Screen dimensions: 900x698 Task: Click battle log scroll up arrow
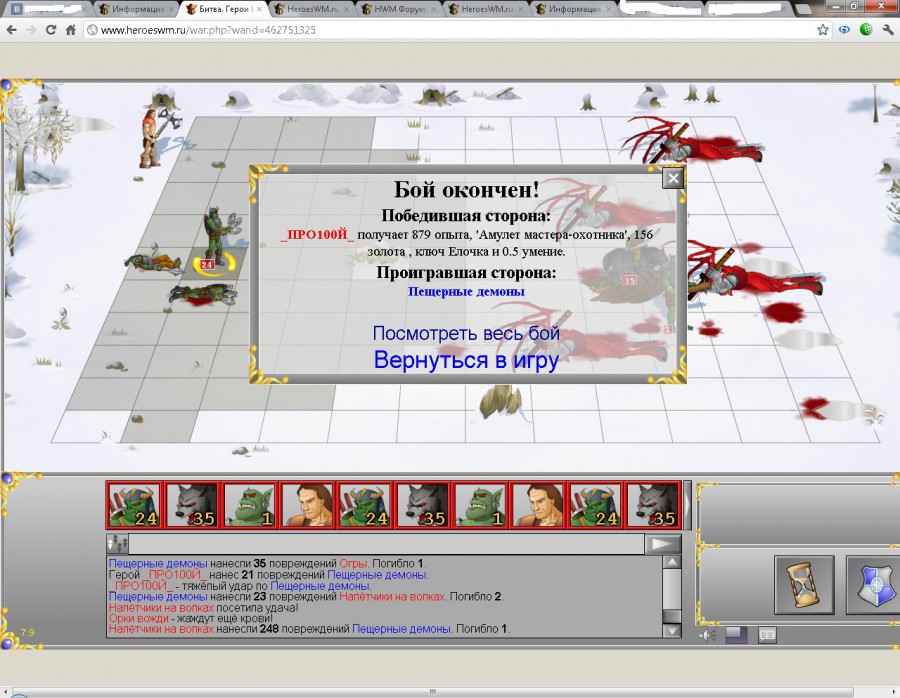point(672,561)
